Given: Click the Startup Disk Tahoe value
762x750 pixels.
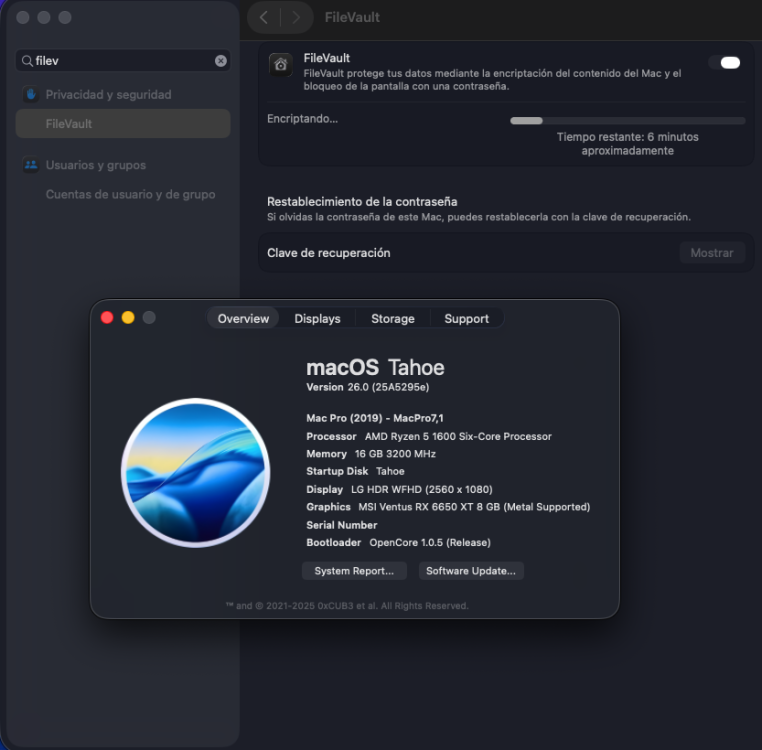Looking at the screenshot, I should pos(390,471).
